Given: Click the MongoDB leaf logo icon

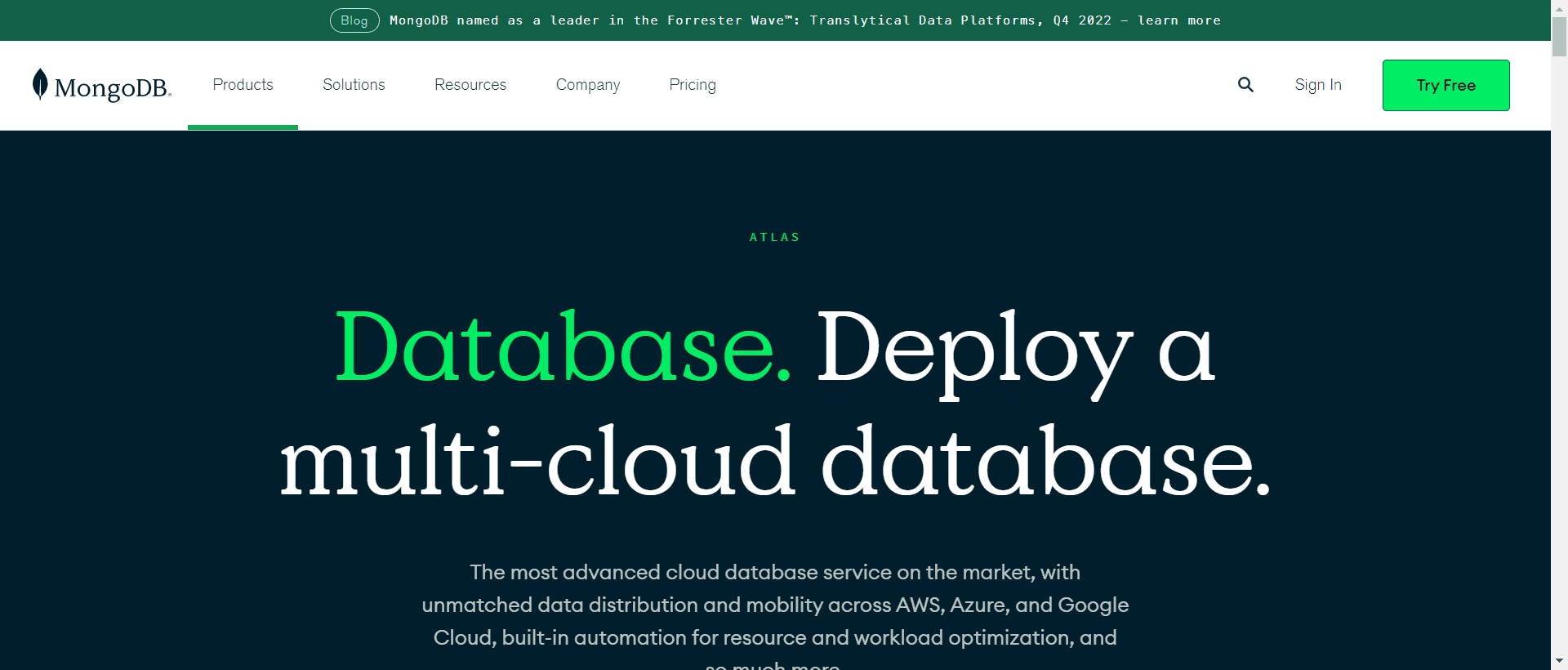Looking at the screenshot, I should [39, 84].
